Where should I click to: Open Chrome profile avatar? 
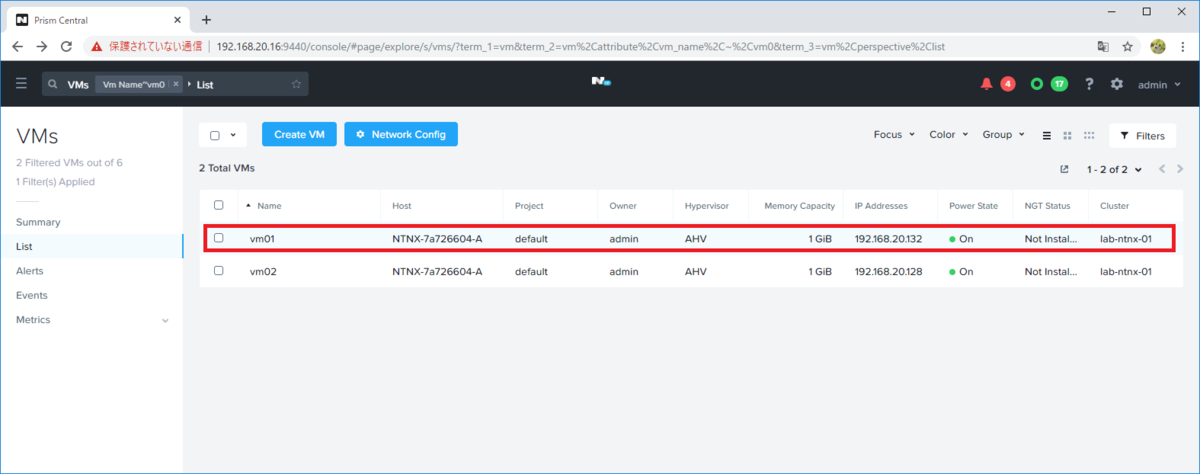pyautogui.click(x=1158, y=46)
